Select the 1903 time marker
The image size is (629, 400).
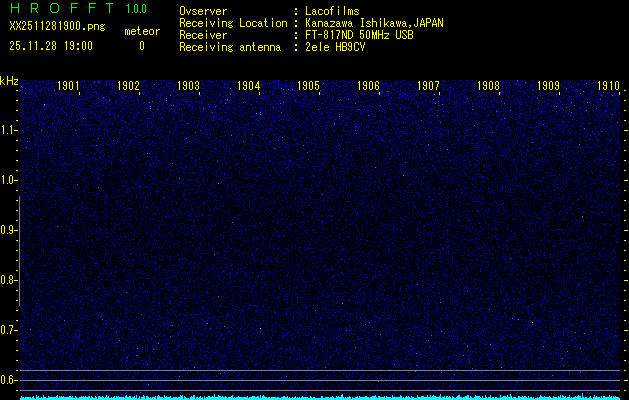[188, 87]
